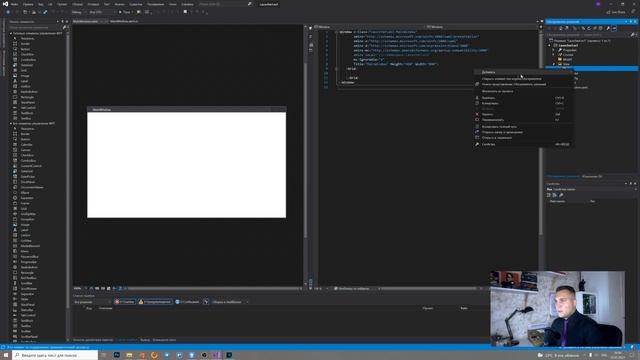Pick the GridSplitter control in toolbox
This screenshot has width=640, height=360.
[28, 213]
